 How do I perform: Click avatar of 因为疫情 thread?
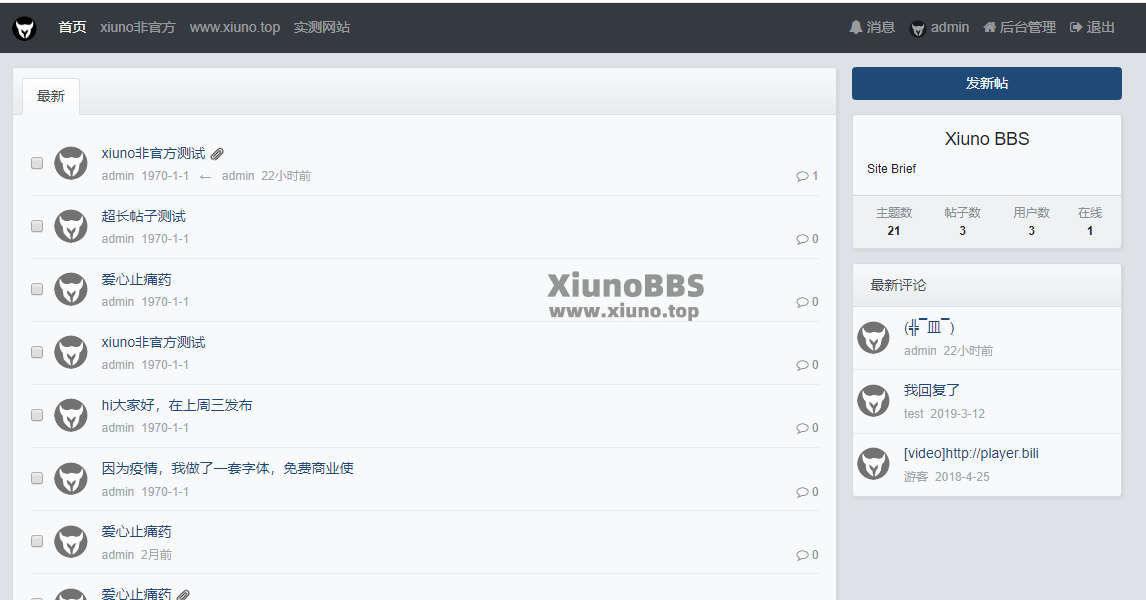71,479
